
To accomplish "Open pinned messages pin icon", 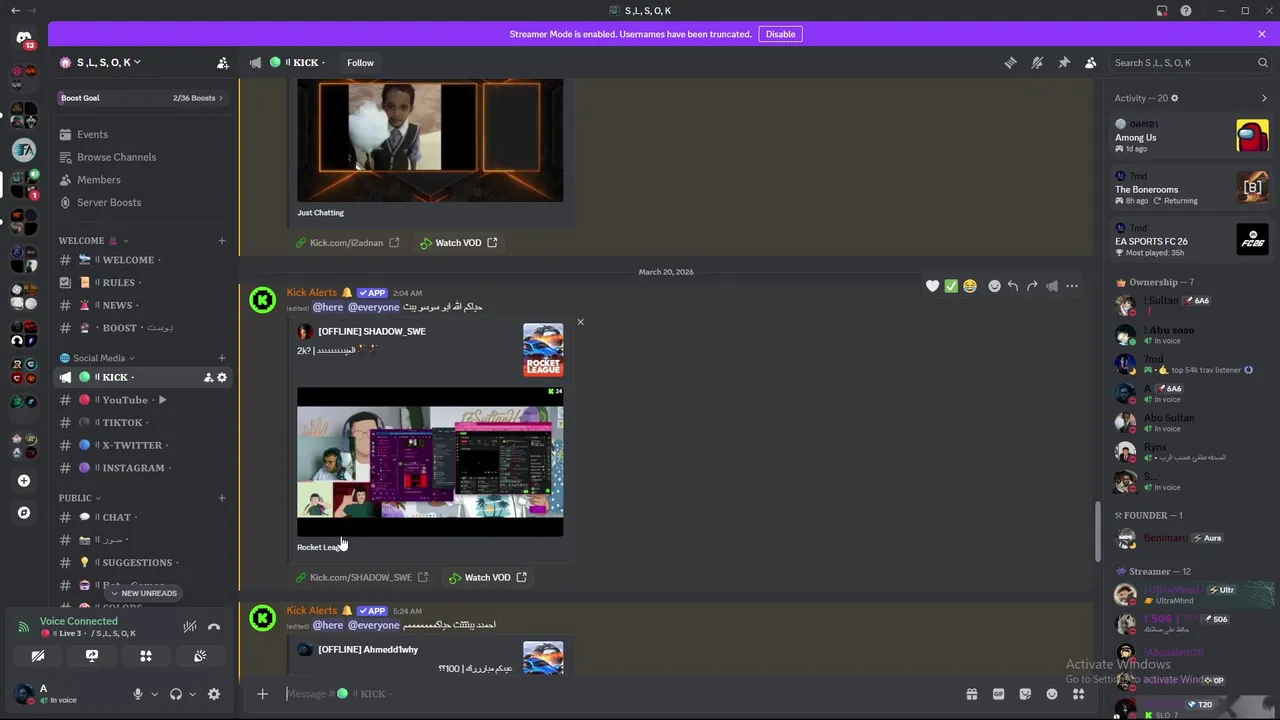I will (x=1064, y=62).
